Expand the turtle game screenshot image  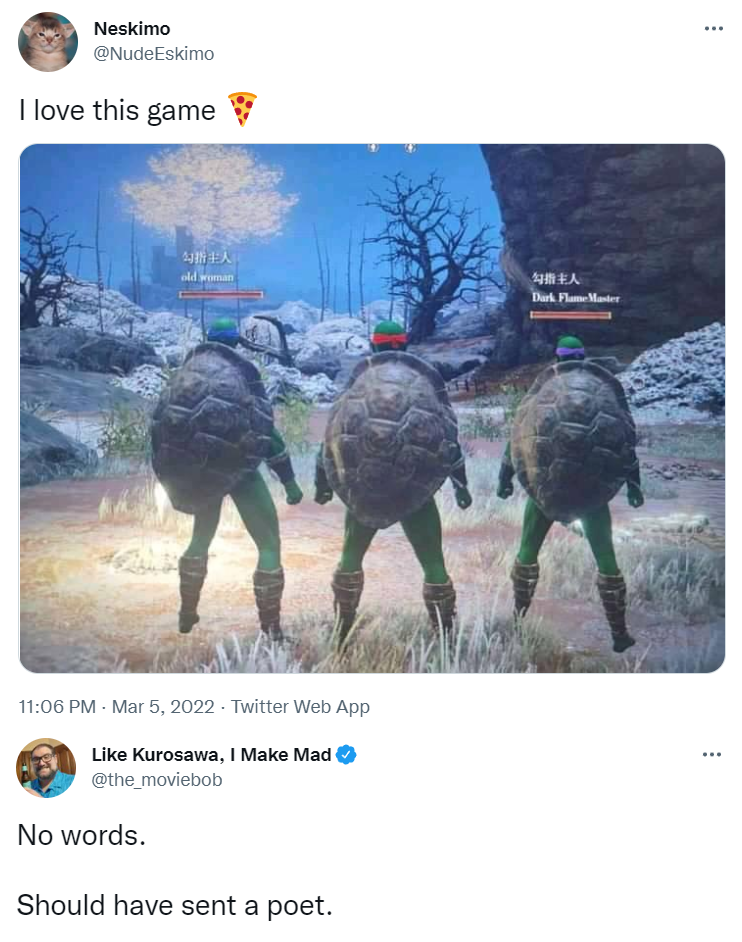tap(372, 408)
